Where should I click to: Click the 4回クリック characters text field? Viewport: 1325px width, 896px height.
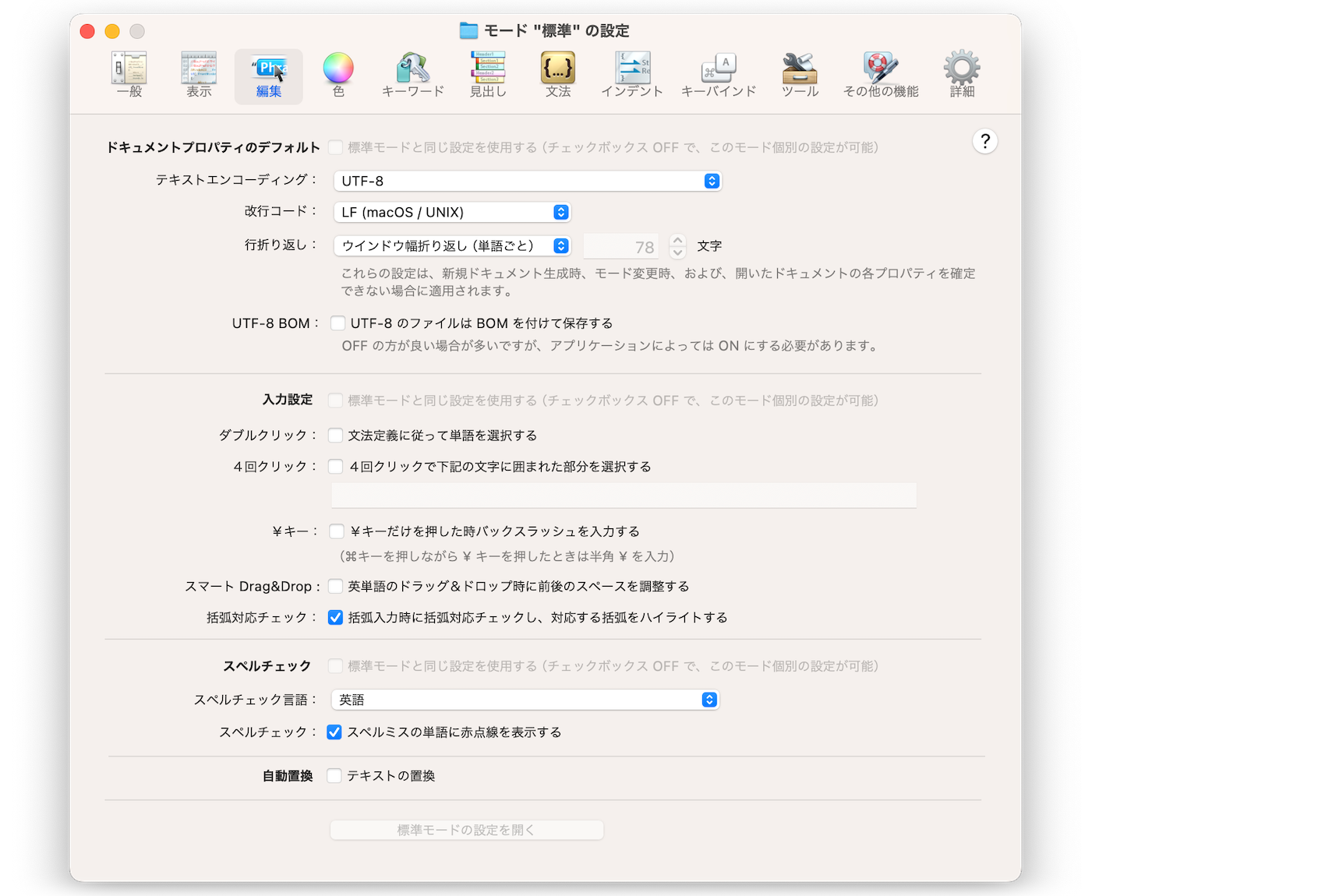coord(624,496)
